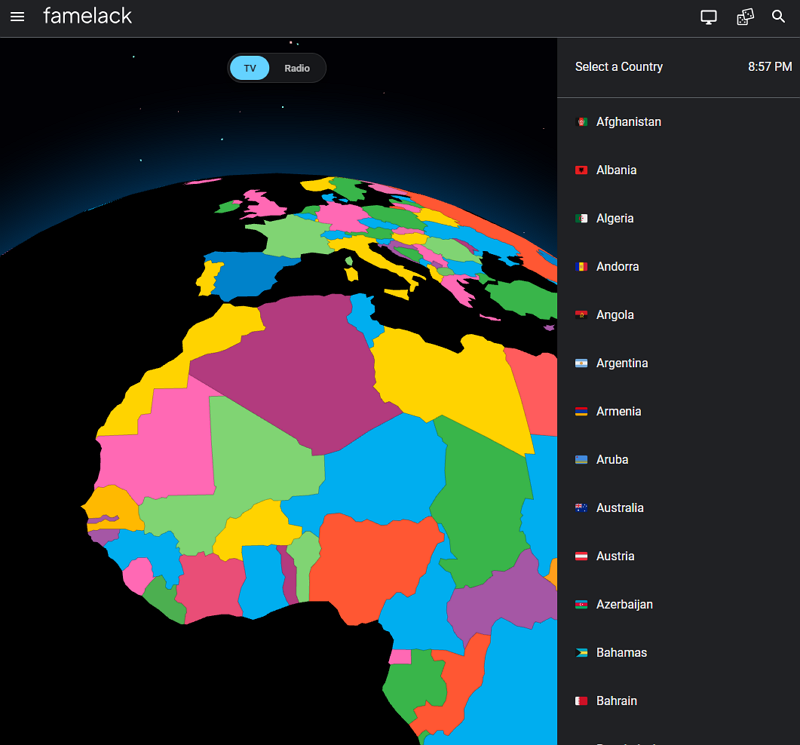The image size is (800, 745).
Task: Open the search magnifier icon
Action: pyautogui.click(x=778, y=16)
